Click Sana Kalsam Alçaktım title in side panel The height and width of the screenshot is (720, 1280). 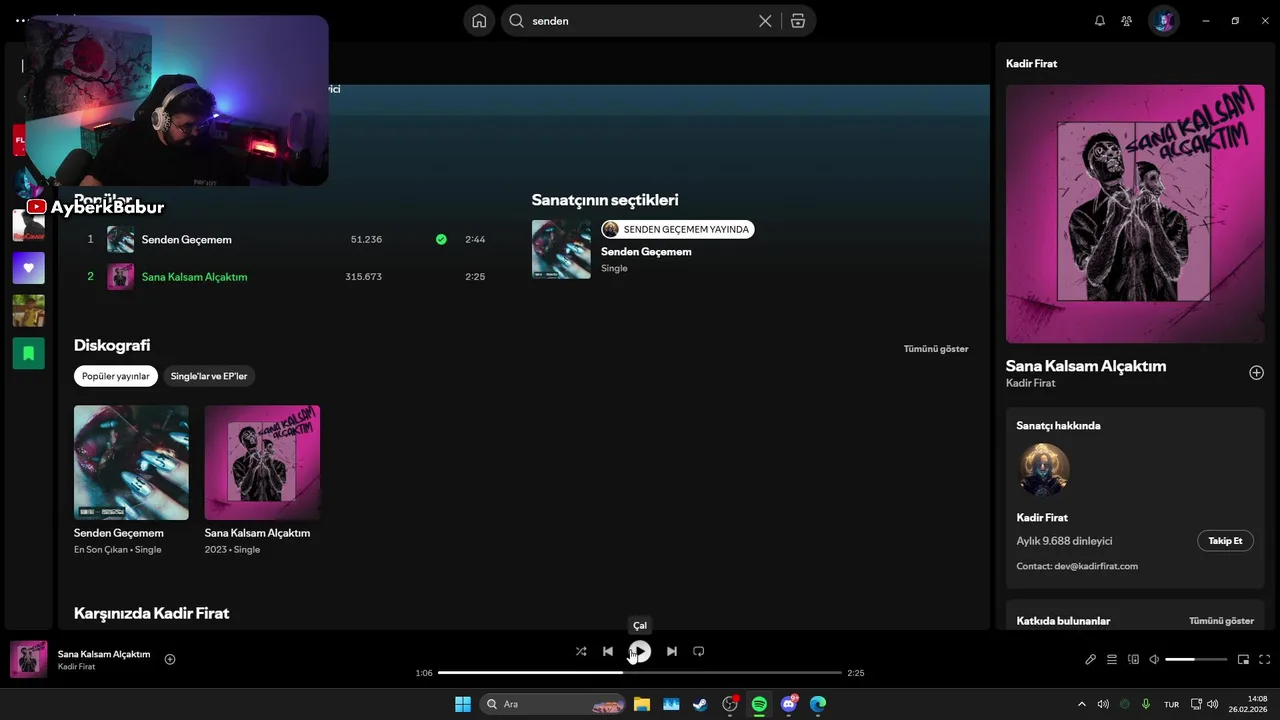click(1086, 366)
